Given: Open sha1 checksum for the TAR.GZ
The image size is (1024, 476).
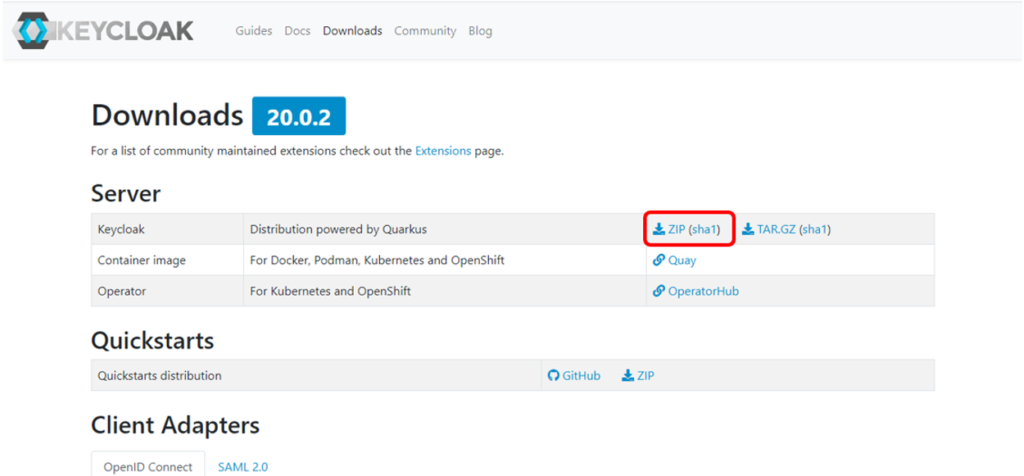Looking at the screenshot, I should (x=814, y=229).
